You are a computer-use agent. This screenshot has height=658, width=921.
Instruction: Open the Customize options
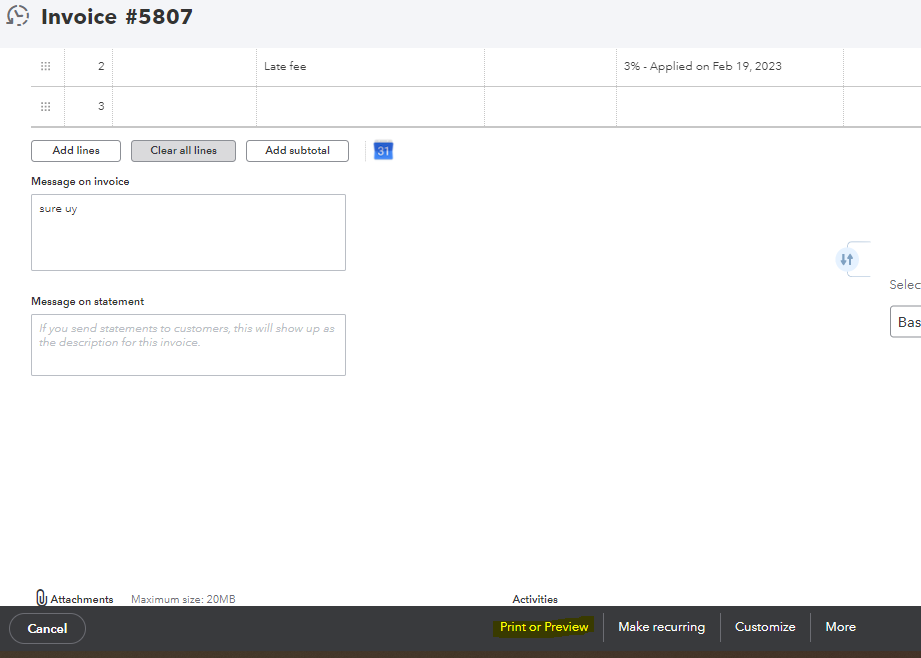point(765,627)
